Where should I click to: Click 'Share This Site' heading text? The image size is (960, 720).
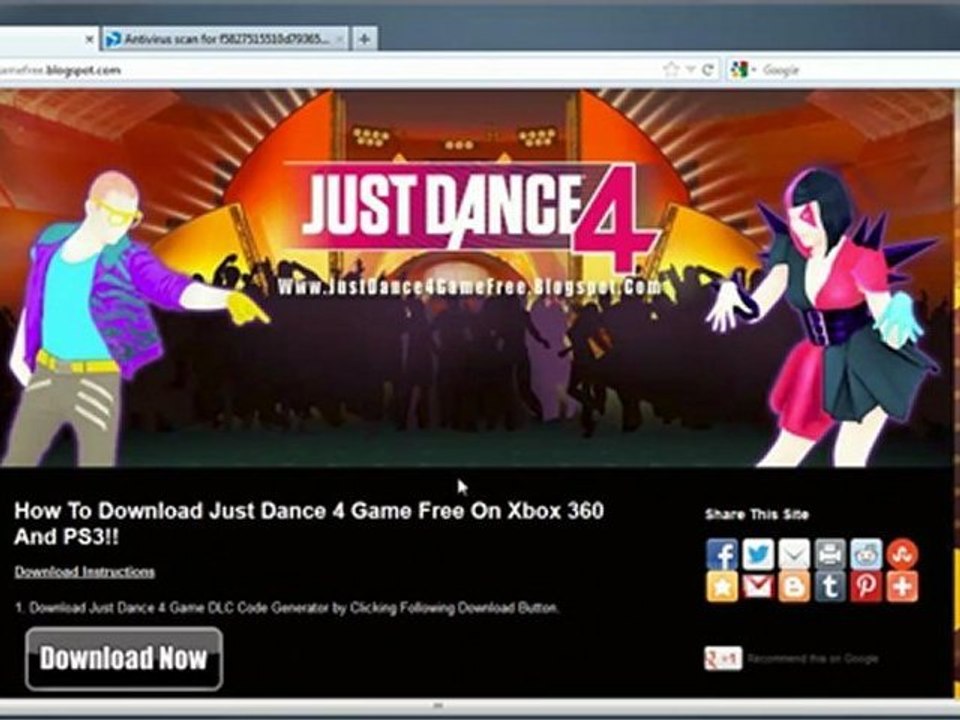tap(757, 514)
